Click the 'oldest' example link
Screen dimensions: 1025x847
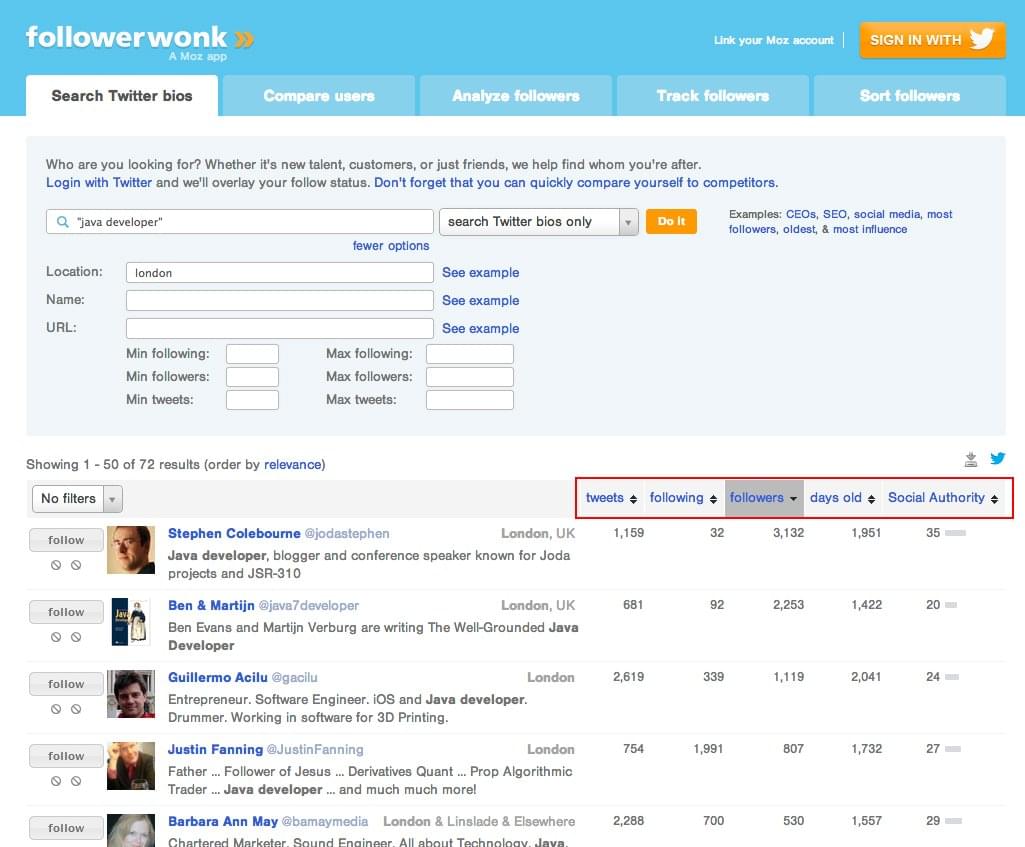click(x=799, y=229)
